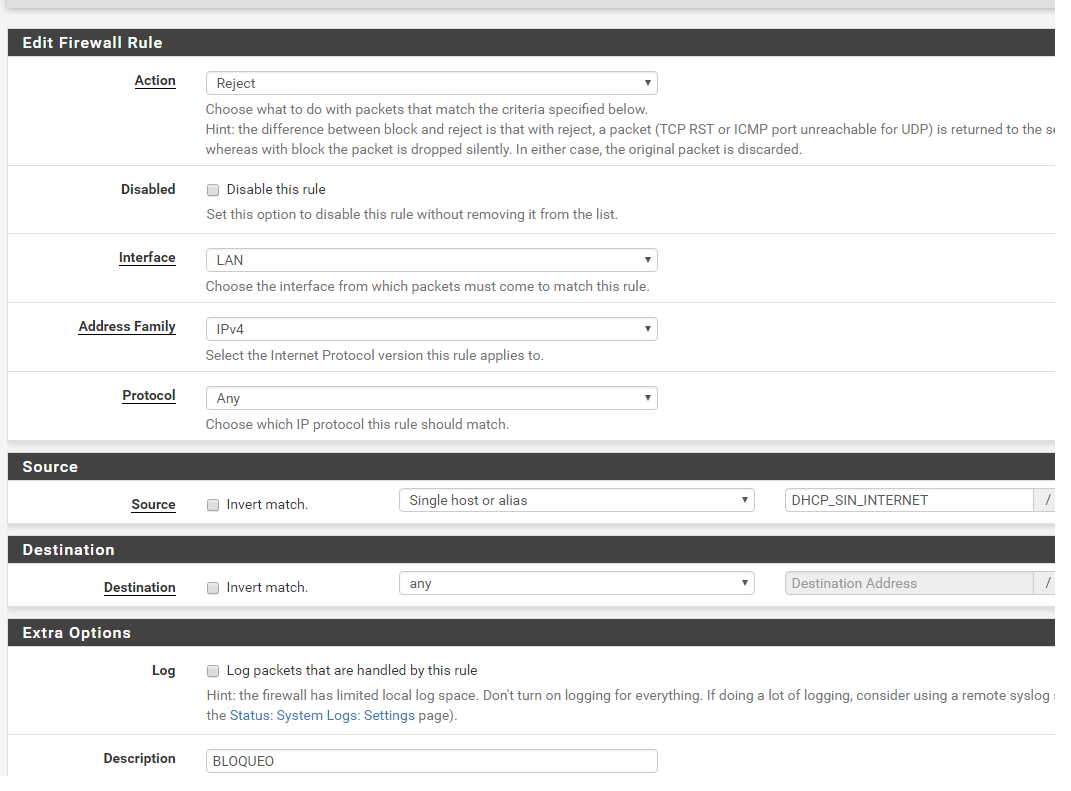Viewport: 1071px width, 791px height.
Task: Click the DHCP_SIN_INTERNET source address field
Action: tap(908, 500)
